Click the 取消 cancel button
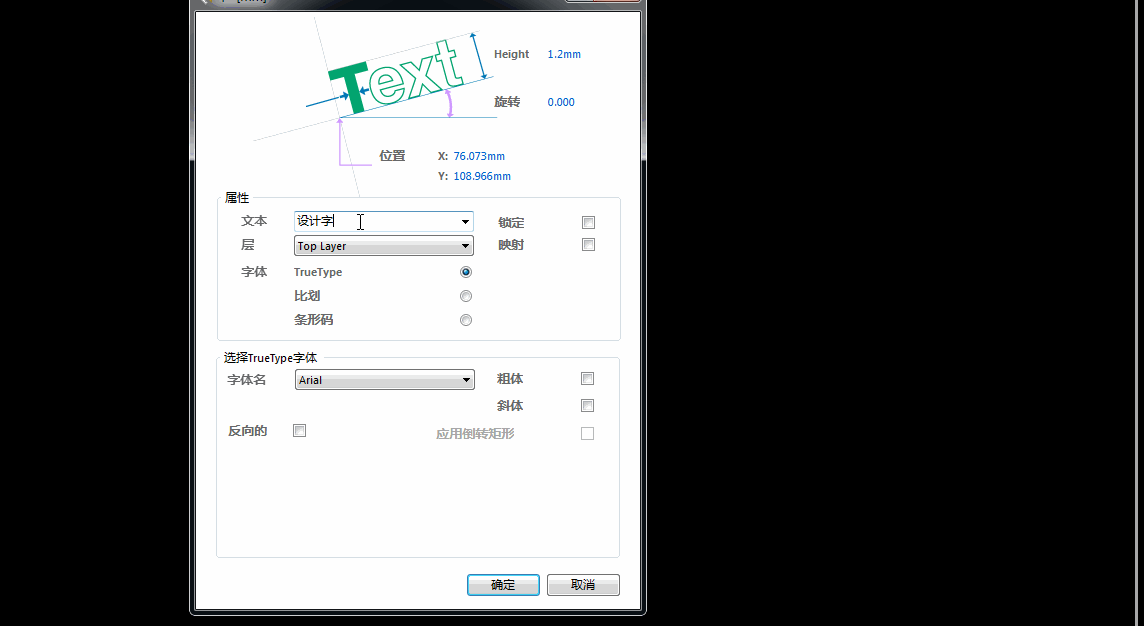The image size is (1144, 626). tap(583, 585)
